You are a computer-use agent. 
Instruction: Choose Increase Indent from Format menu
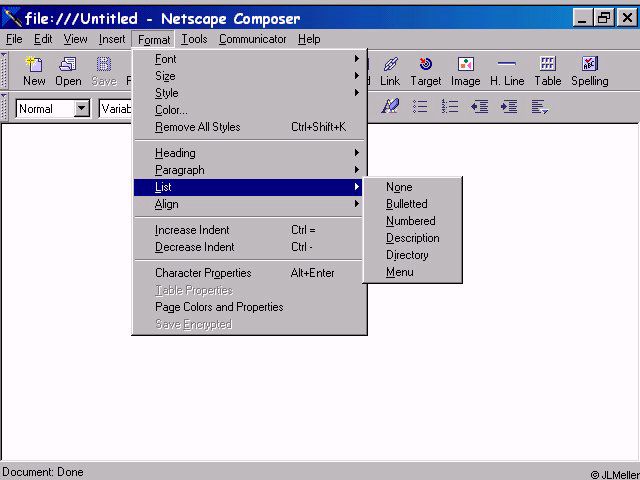click(x=250, y=230)
